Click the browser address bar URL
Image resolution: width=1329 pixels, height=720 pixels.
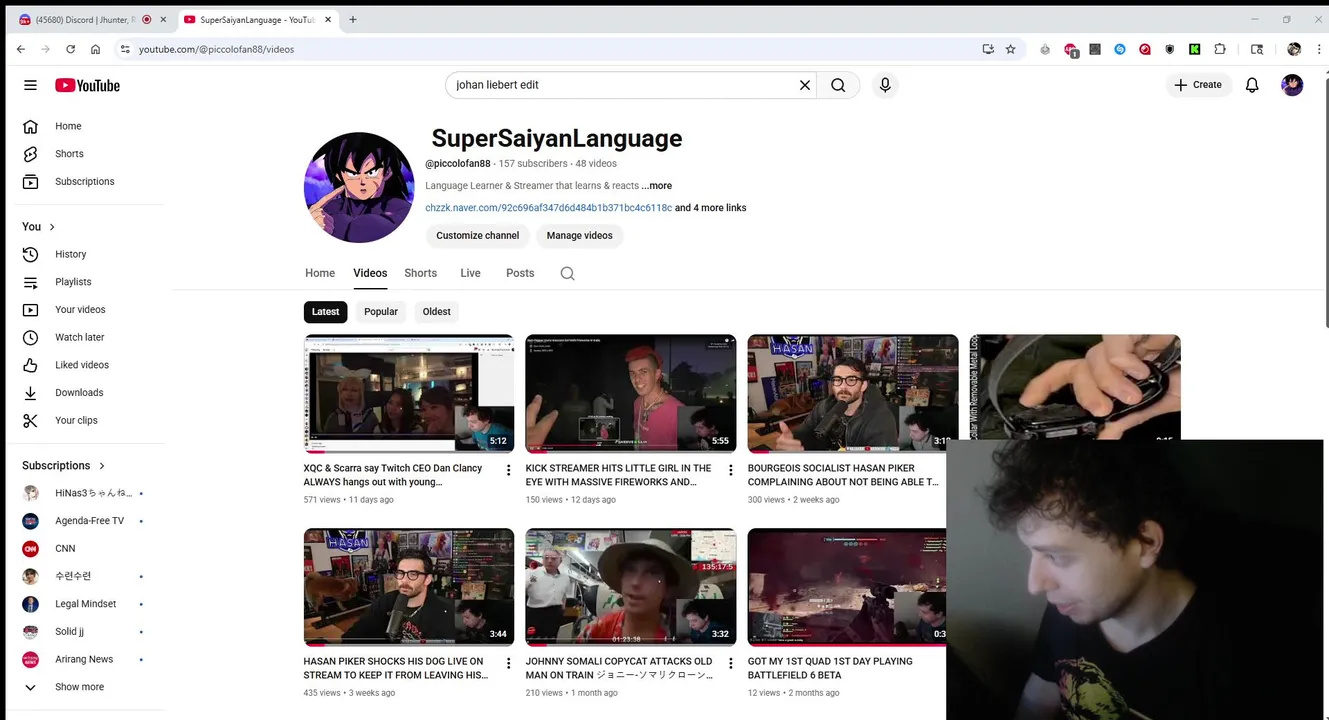pos(216,49)
